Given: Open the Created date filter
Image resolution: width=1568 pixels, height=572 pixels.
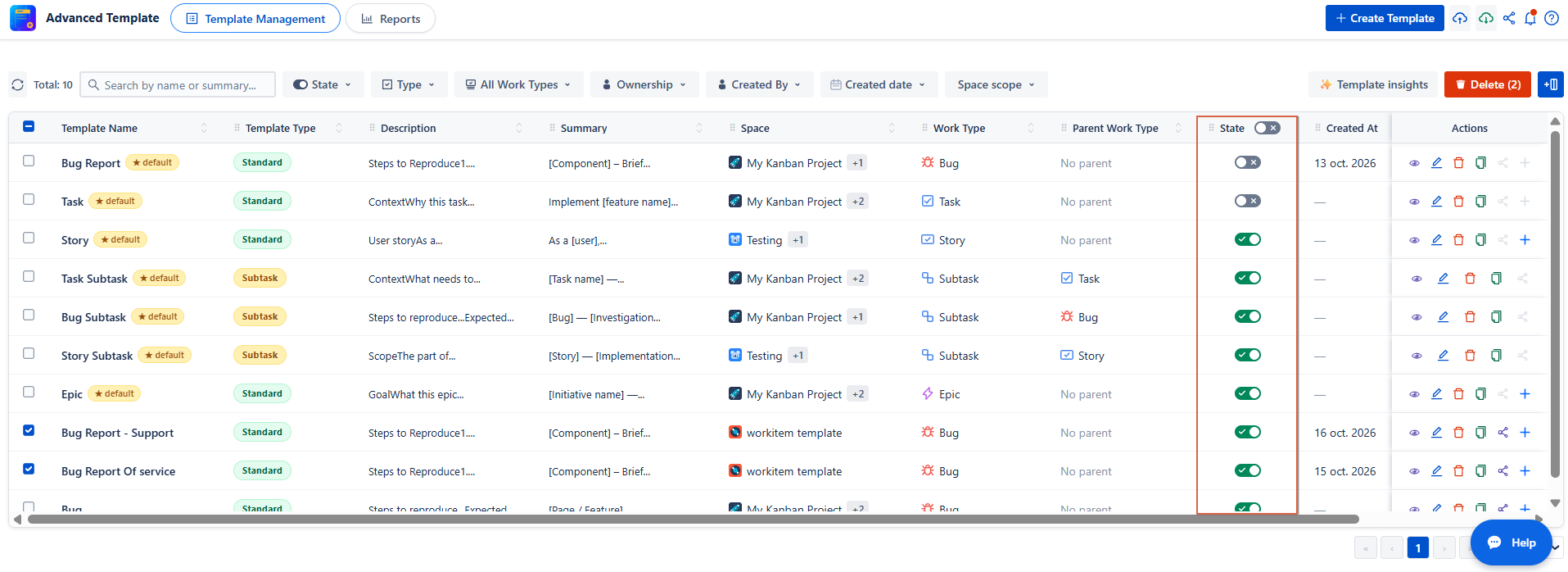Looking at the screenshot, I should (879, 84).
